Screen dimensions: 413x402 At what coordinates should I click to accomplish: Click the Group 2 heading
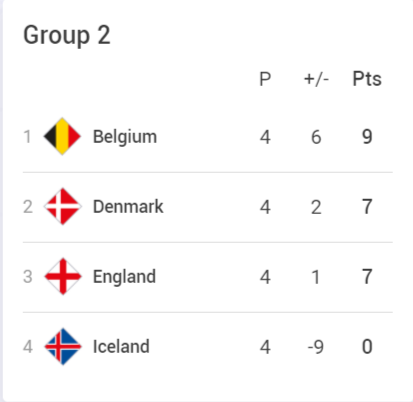click(x=67, y=35)
